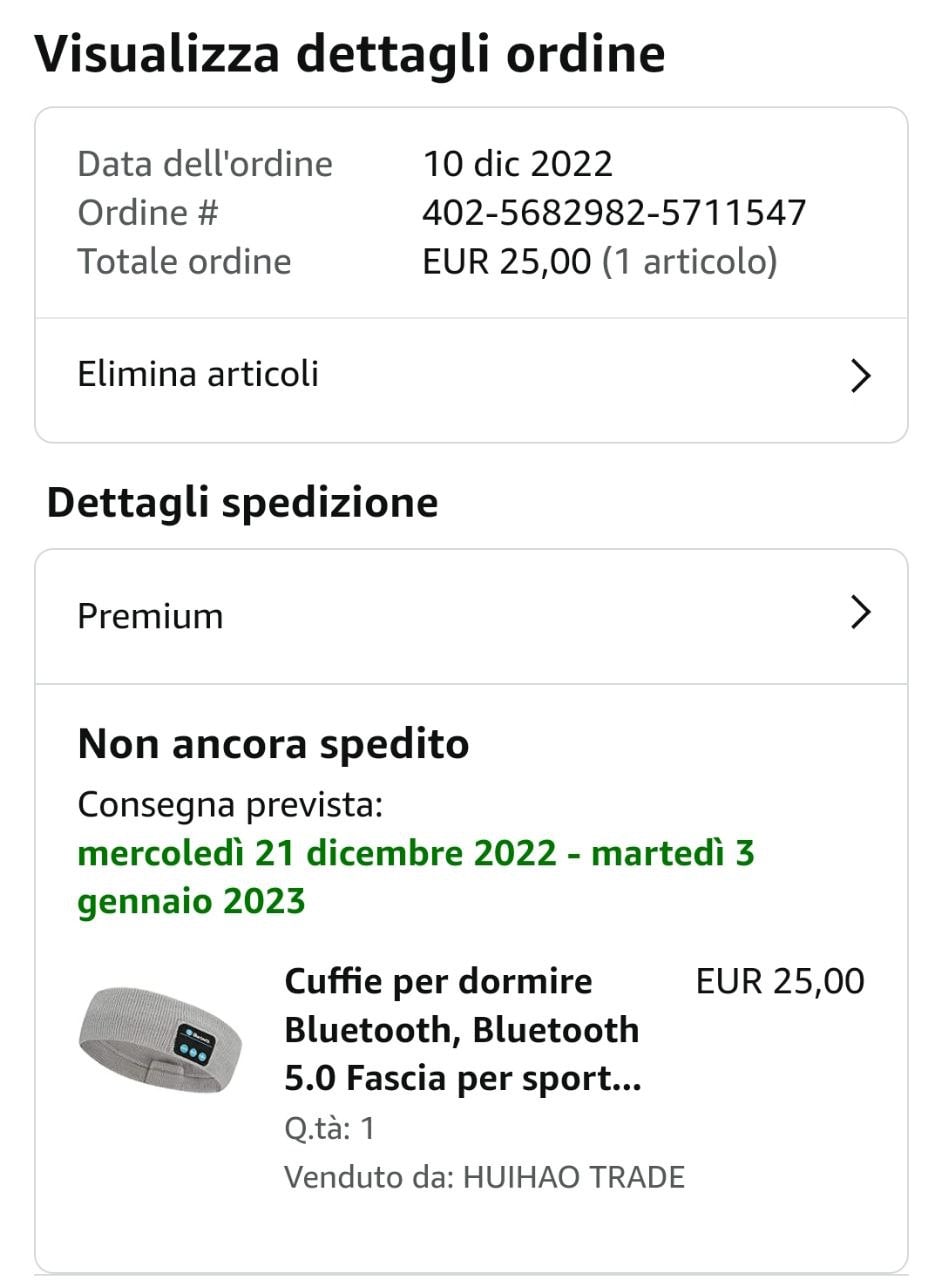Select the seller name HUIHAO TRADE
Viewport: 941px width, 1280px height.
pyautogui.click(x=573, y=1177)
